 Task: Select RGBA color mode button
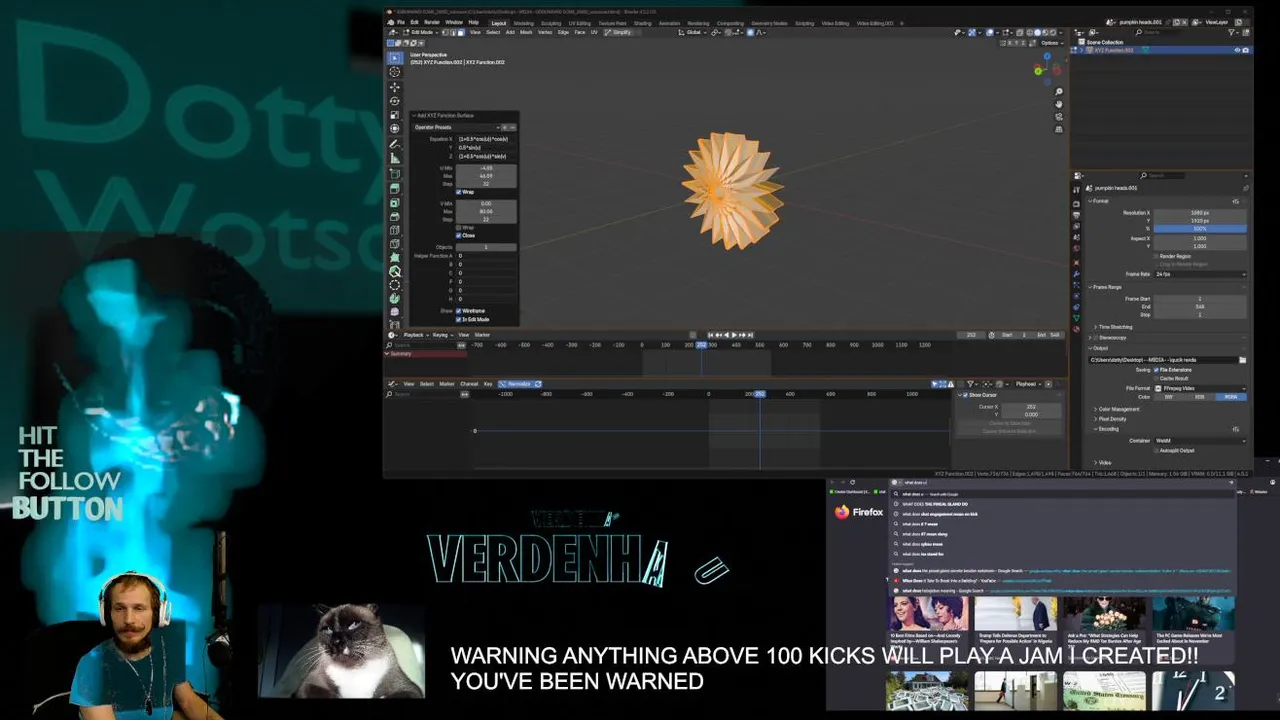(x=1231, y=397)
